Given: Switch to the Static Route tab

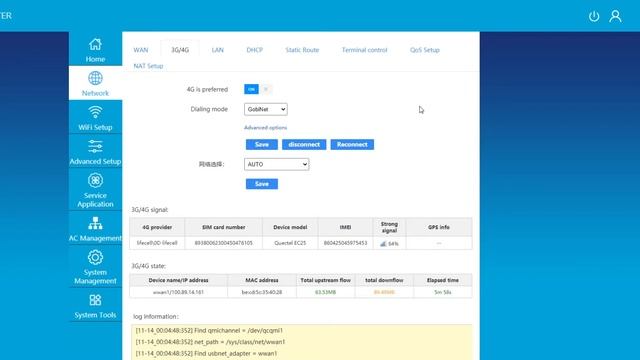Looking at the screenshot, I should pos(302,50).
